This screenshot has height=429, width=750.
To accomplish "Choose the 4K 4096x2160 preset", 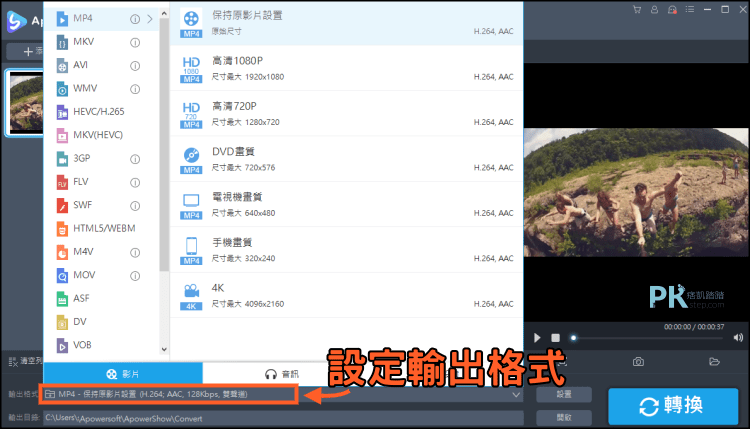I will pos(346,296).
